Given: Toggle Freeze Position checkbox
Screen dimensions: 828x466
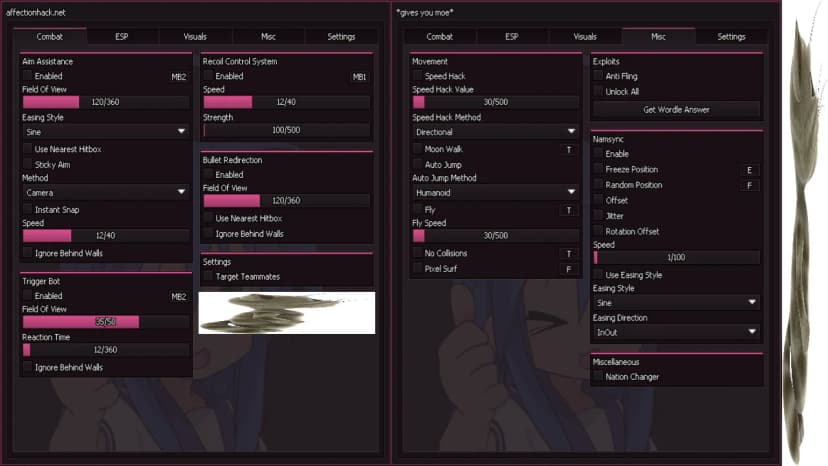Looking at the screenshot, I should tap(598, 169).
